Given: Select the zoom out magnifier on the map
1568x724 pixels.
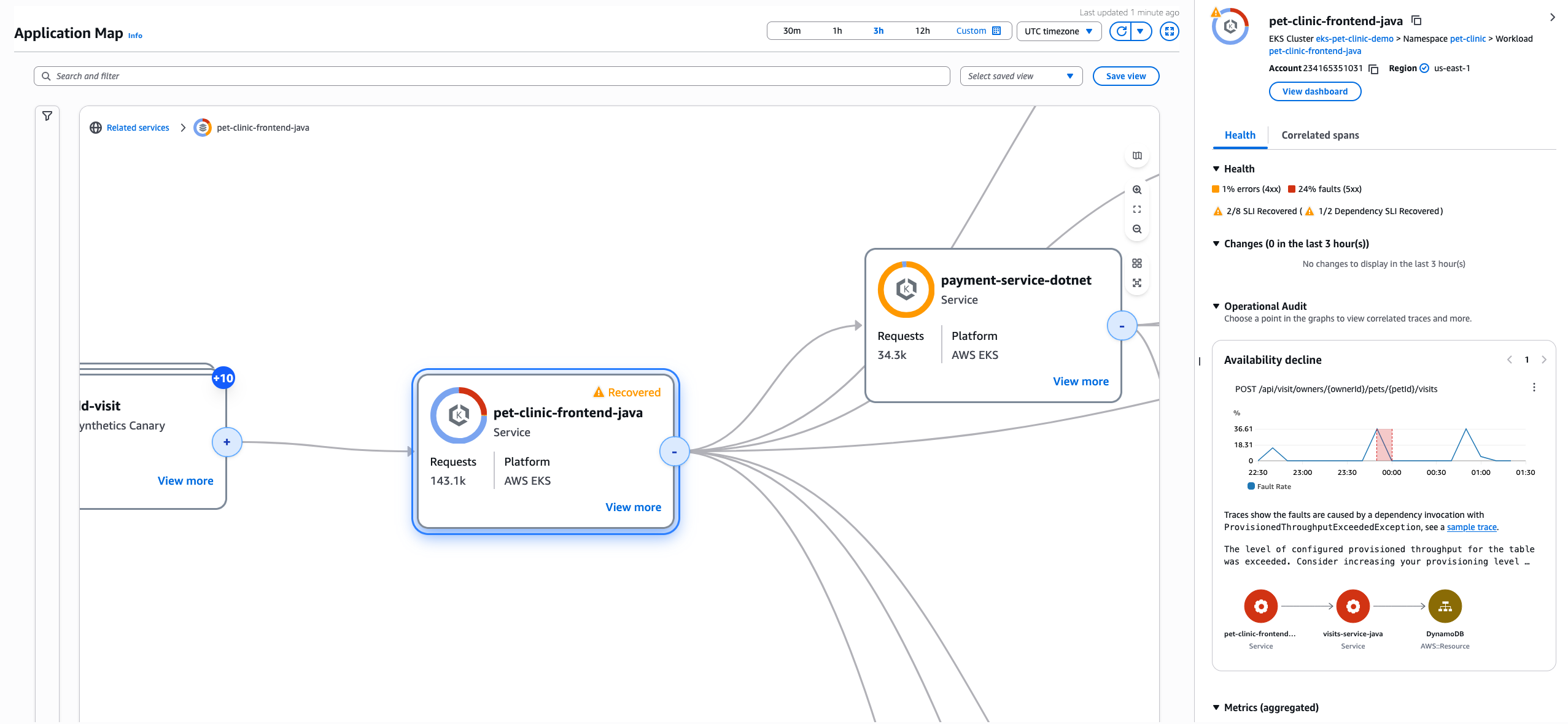Looking at the screenshot, I should 1137,229.
